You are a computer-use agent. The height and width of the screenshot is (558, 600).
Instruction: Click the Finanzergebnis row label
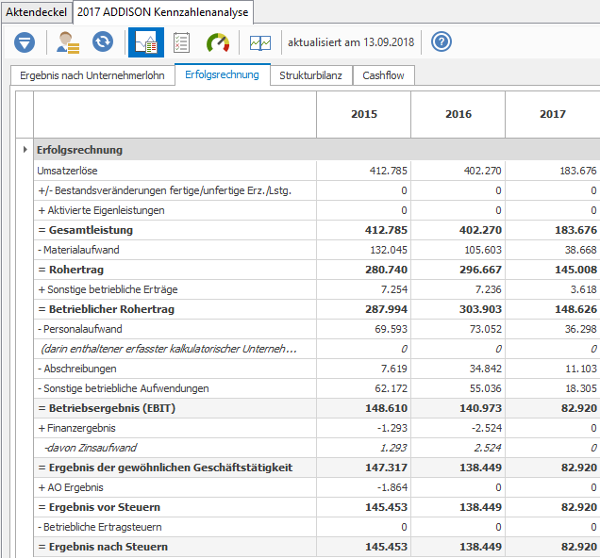point(77,428)
